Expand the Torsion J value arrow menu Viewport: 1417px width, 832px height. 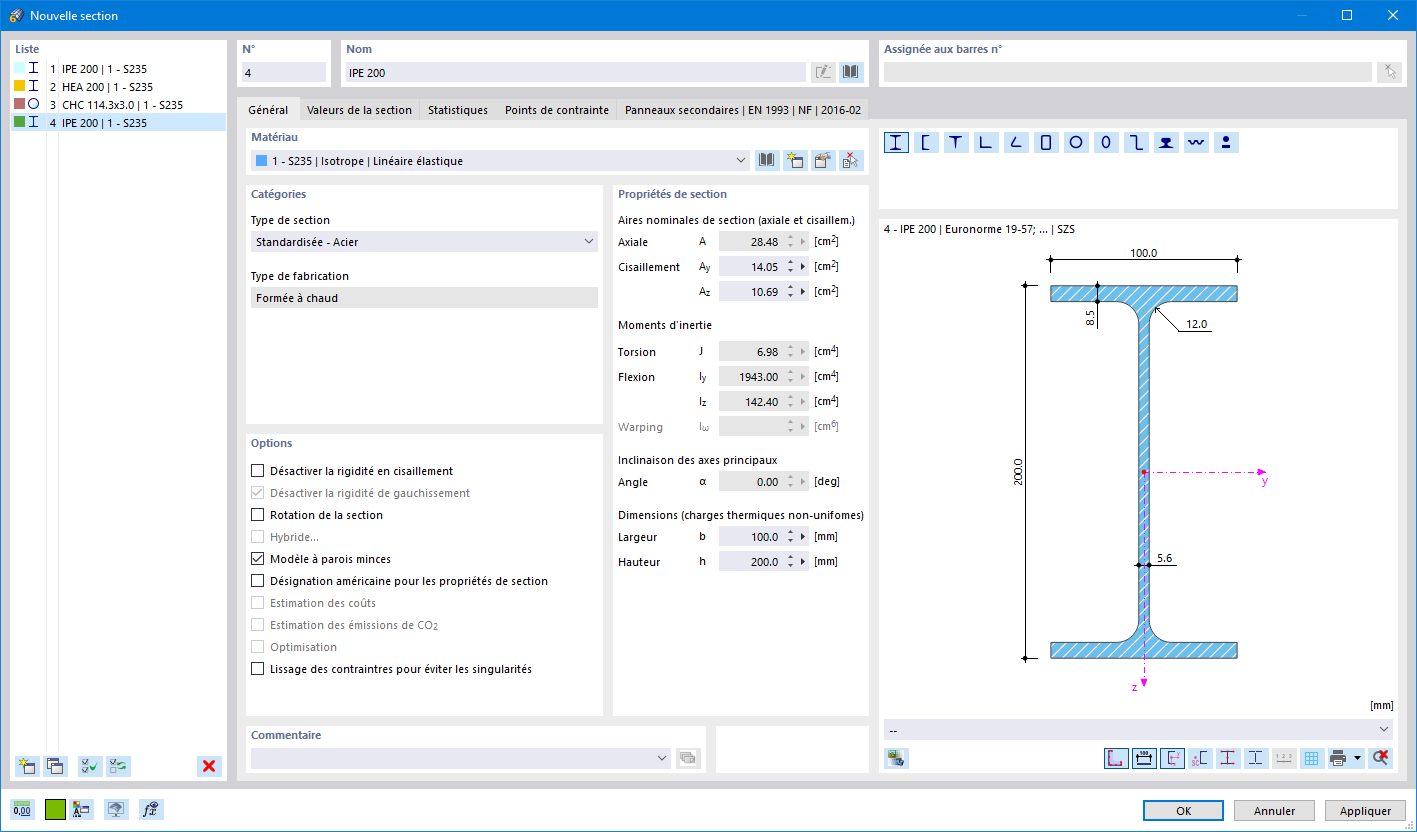[x=805, y=352]
